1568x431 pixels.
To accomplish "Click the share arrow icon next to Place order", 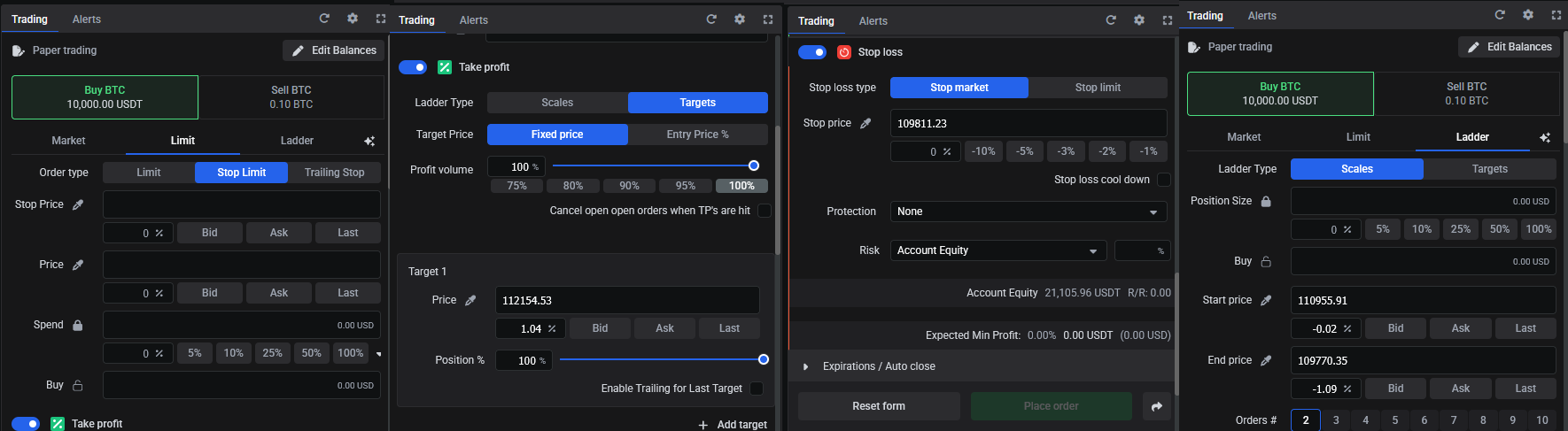I will (1157, 406).
